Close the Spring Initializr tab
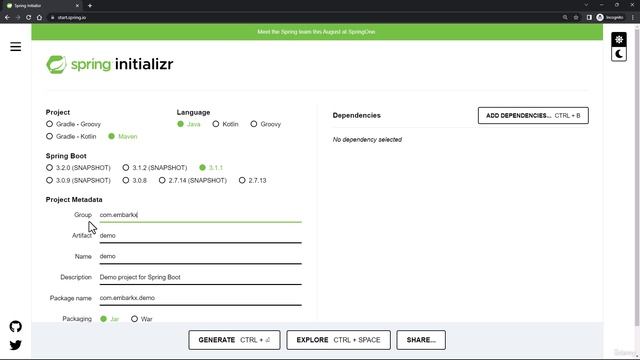640x360 pixels. pos(78,6)
